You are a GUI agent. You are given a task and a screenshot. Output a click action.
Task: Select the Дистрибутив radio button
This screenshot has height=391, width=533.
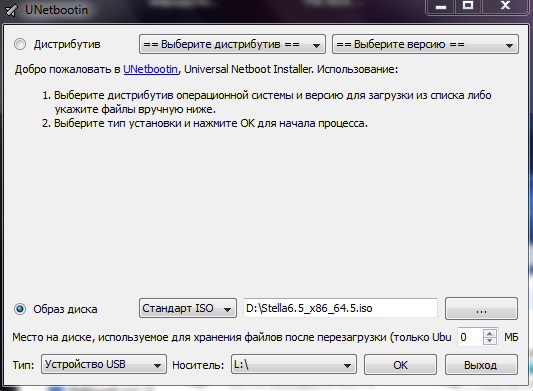(20, 44)
